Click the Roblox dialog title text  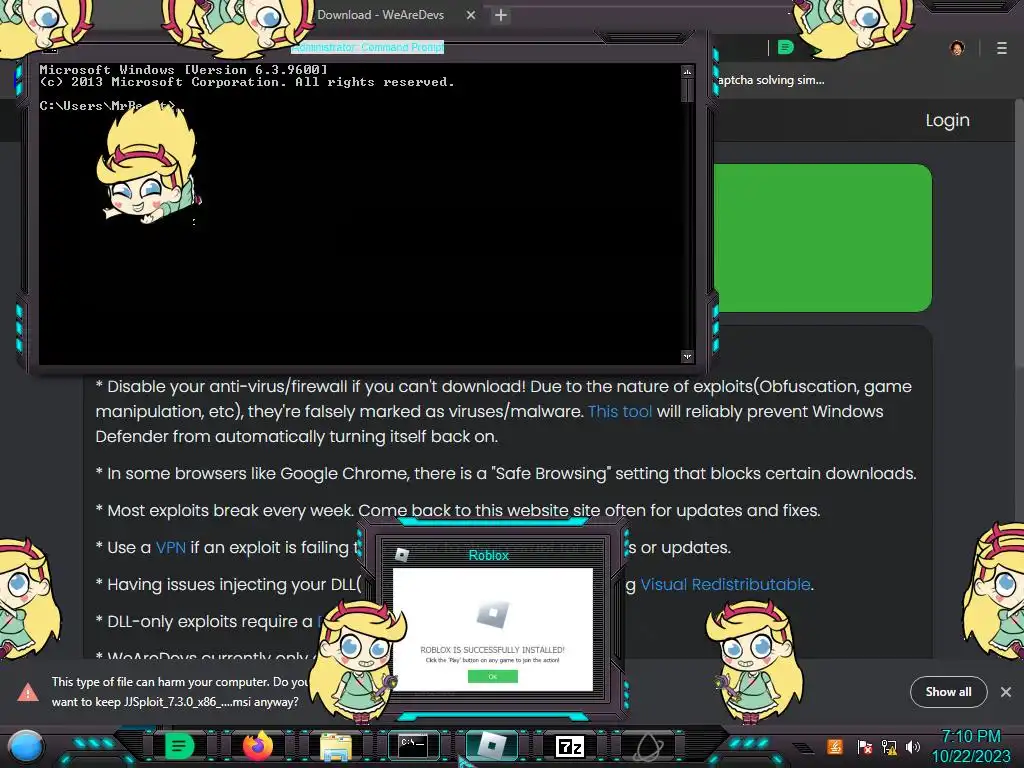pos(488,555)
